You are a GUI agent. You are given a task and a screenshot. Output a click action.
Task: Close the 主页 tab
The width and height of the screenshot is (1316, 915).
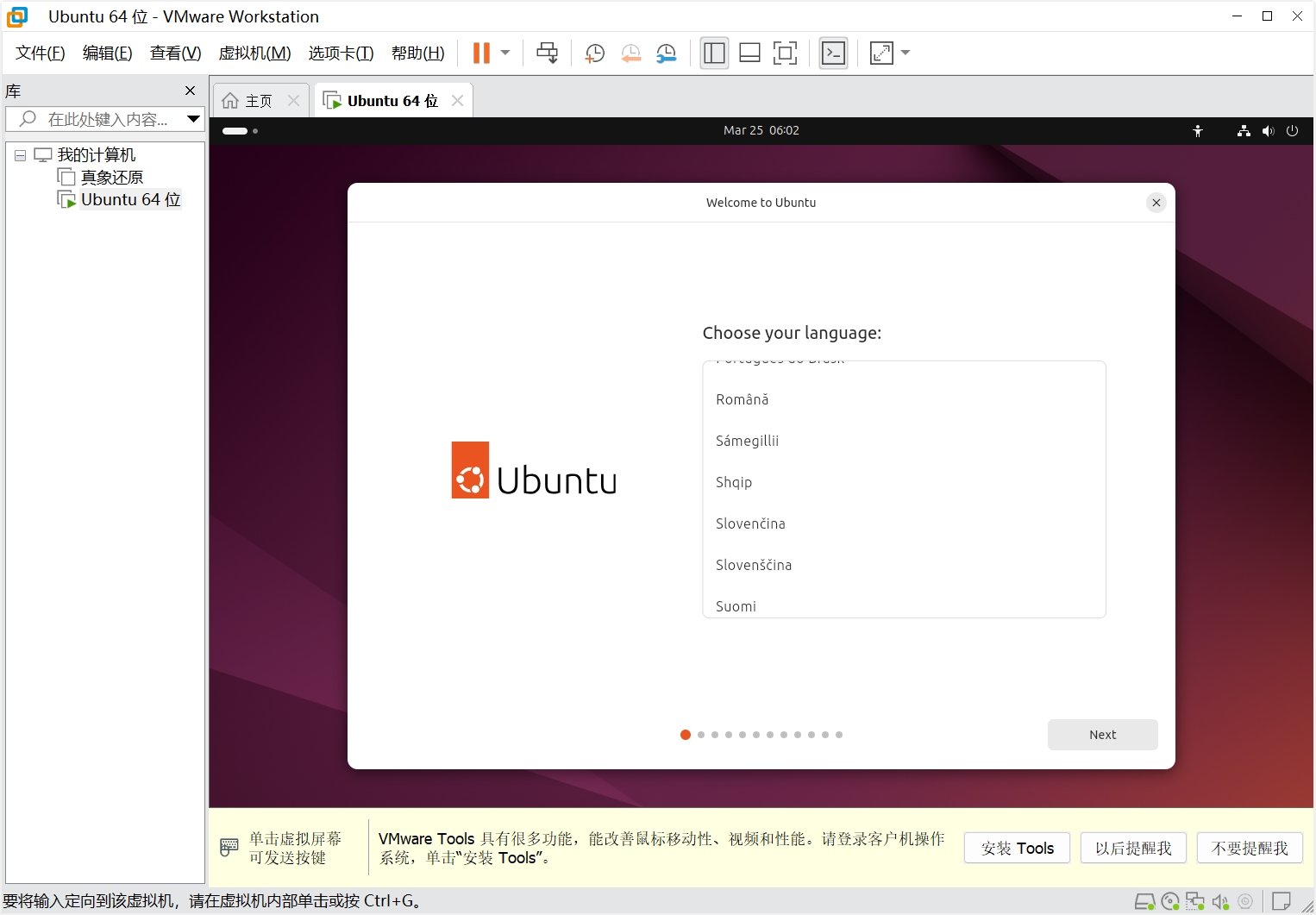[x=293, y=101]
